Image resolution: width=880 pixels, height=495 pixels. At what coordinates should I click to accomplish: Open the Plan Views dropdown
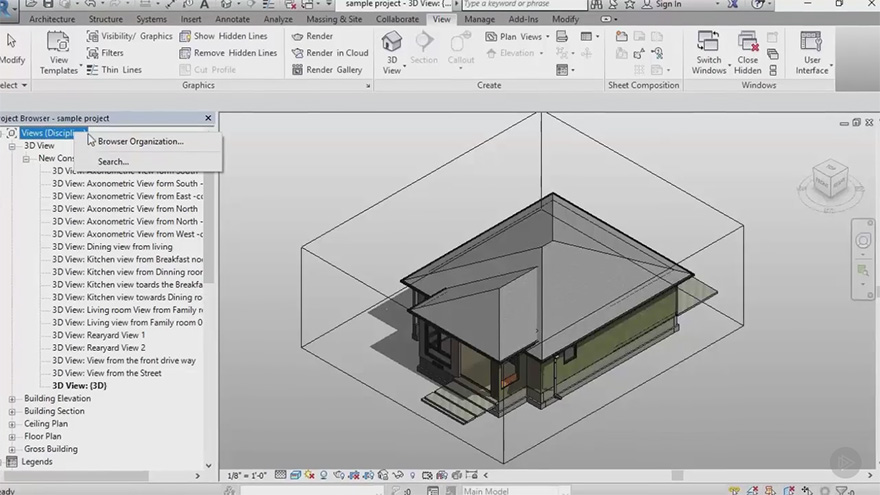point(517,36)
